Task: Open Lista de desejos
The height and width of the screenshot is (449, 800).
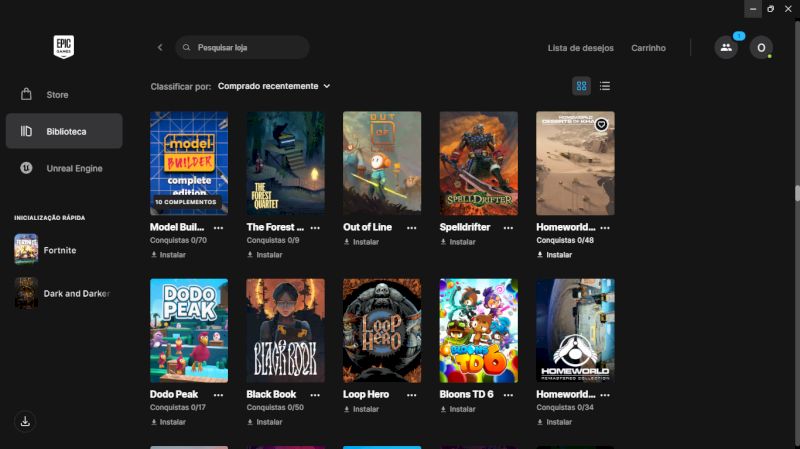Action: (x=579, y=48)
